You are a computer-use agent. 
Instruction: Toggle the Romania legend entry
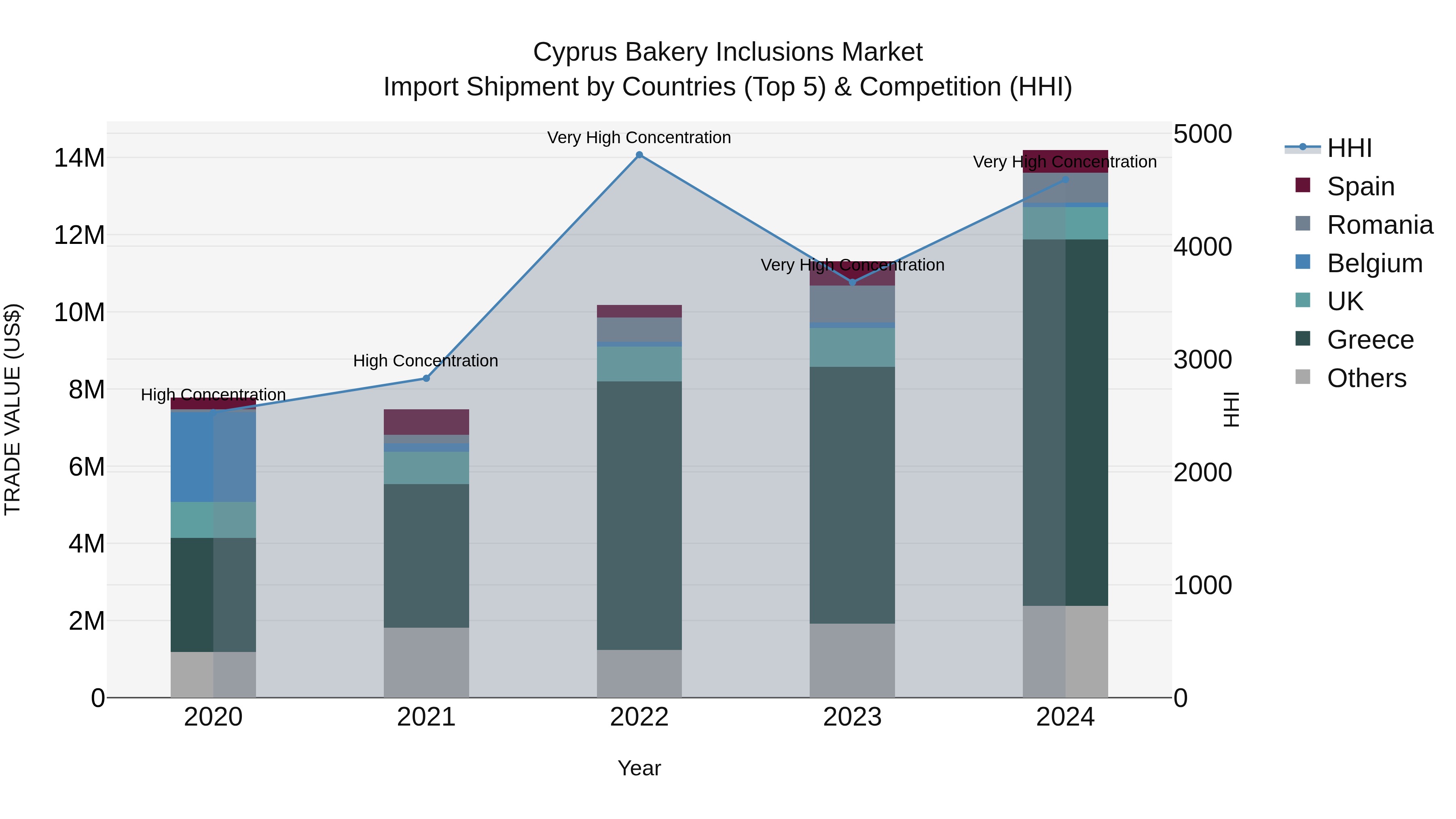click(x=1364, y=224)
